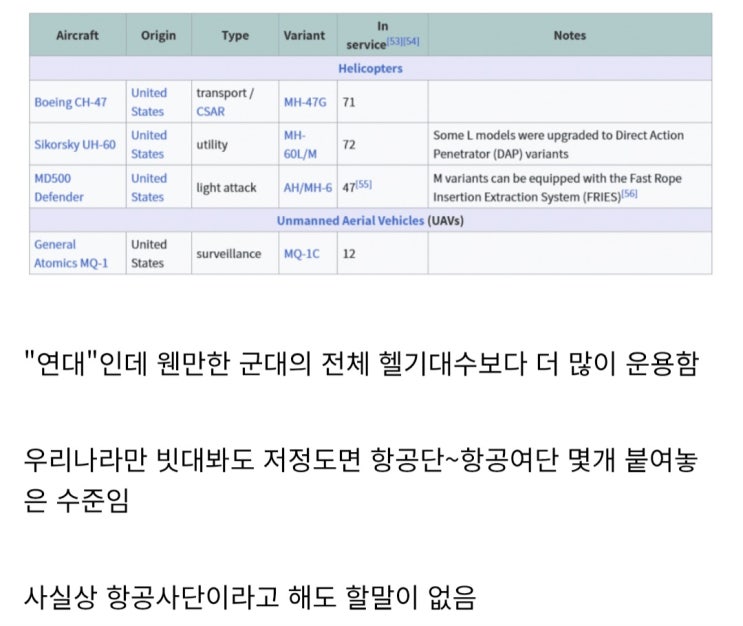Open United States link in MD500 Defender row

pyautogui.click(x=149, y=188)
